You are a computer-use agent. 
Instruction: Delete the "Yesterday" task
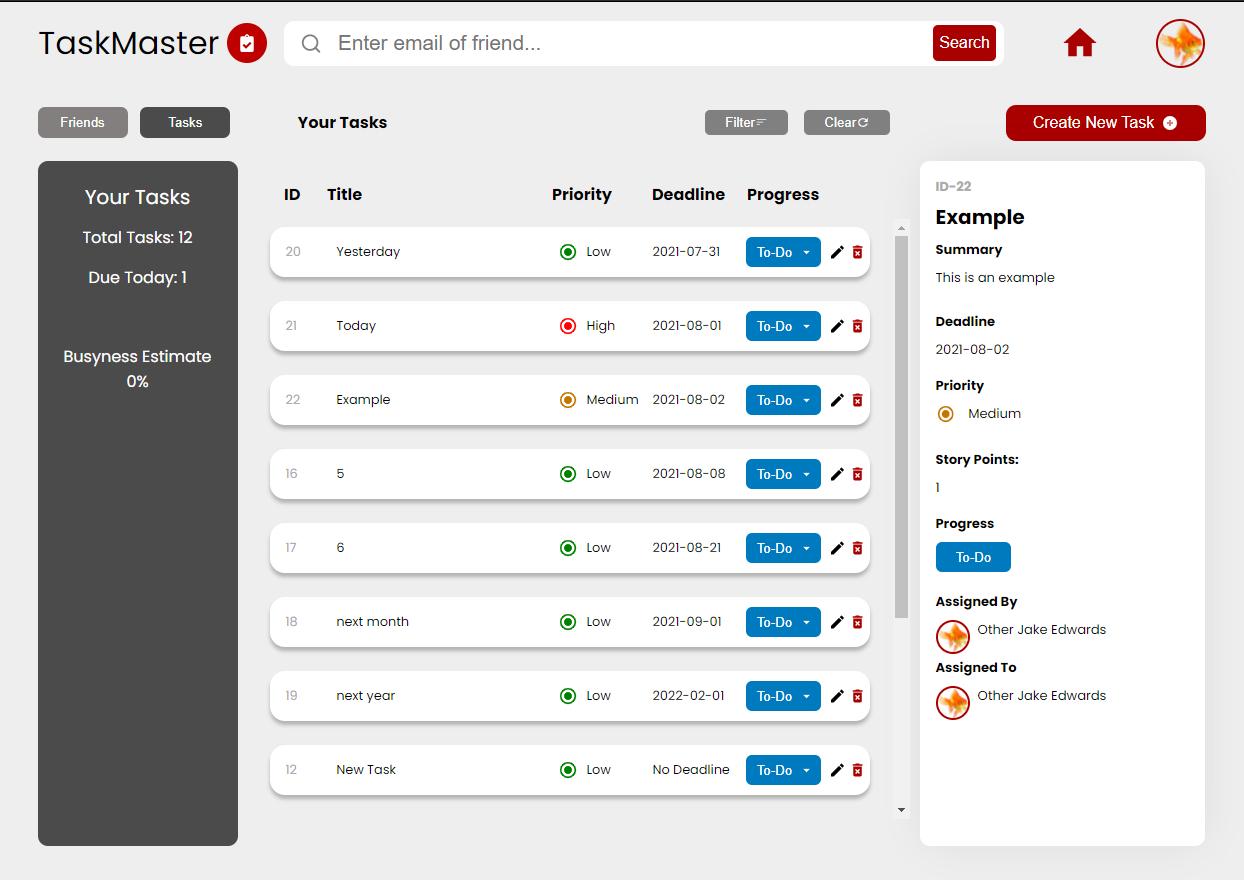[x=856, y=252]
